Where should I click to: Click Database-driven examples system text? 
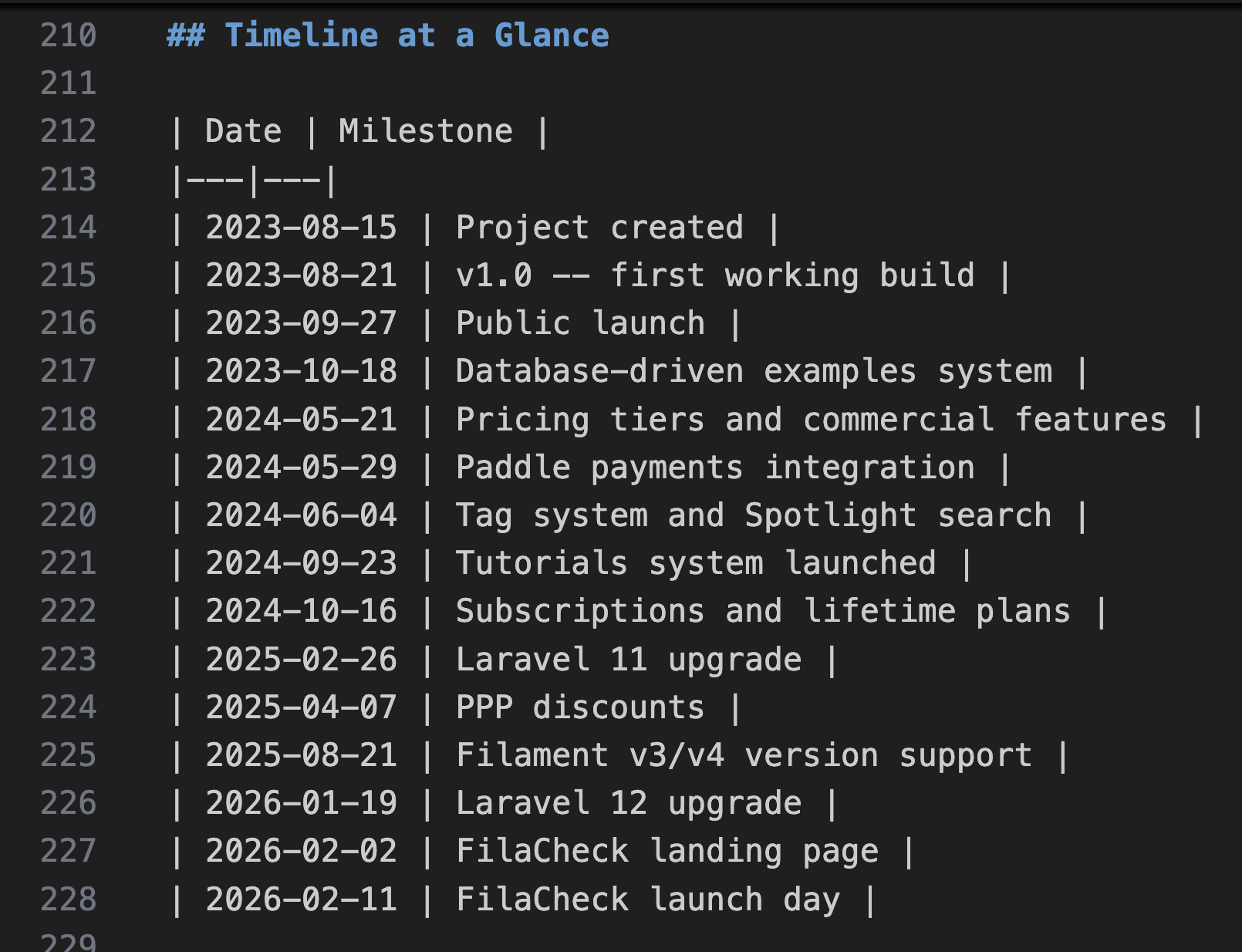click(x=754, y=371)
